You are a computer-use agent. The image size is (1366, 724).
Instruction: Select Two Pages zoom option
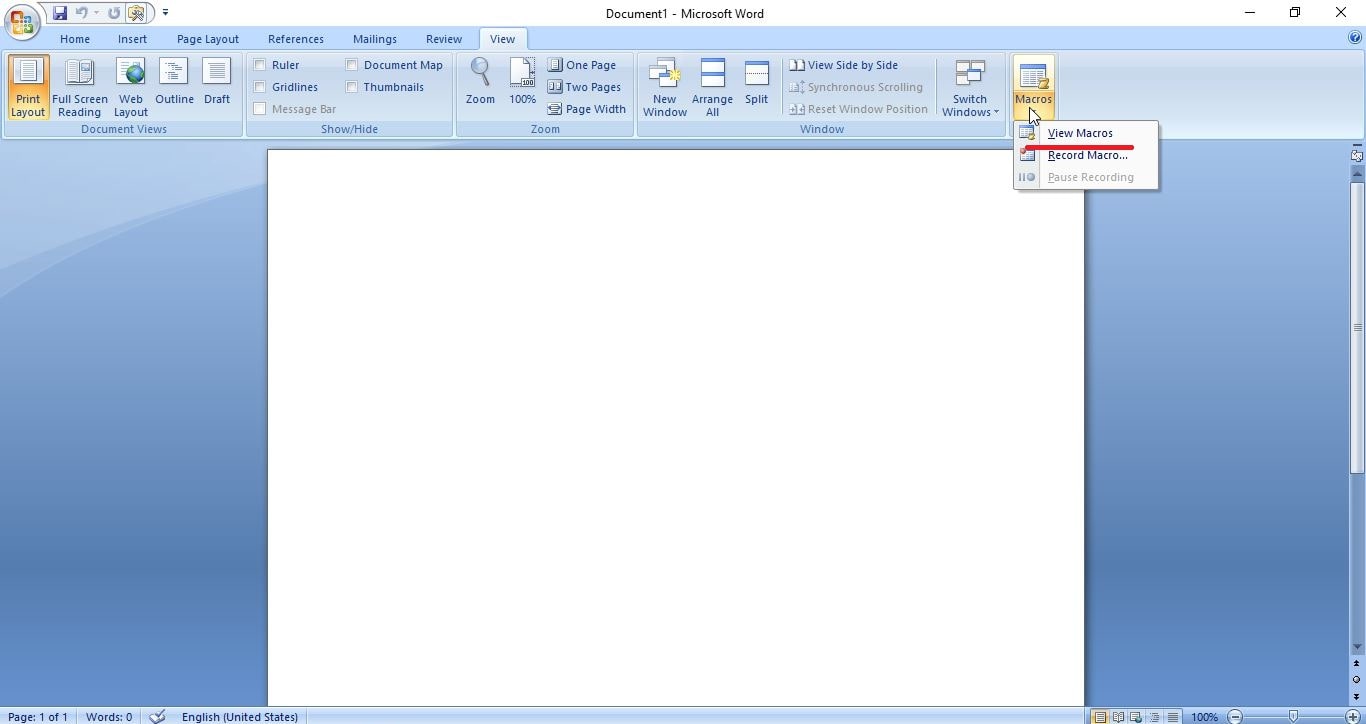(x=585, y=87)
